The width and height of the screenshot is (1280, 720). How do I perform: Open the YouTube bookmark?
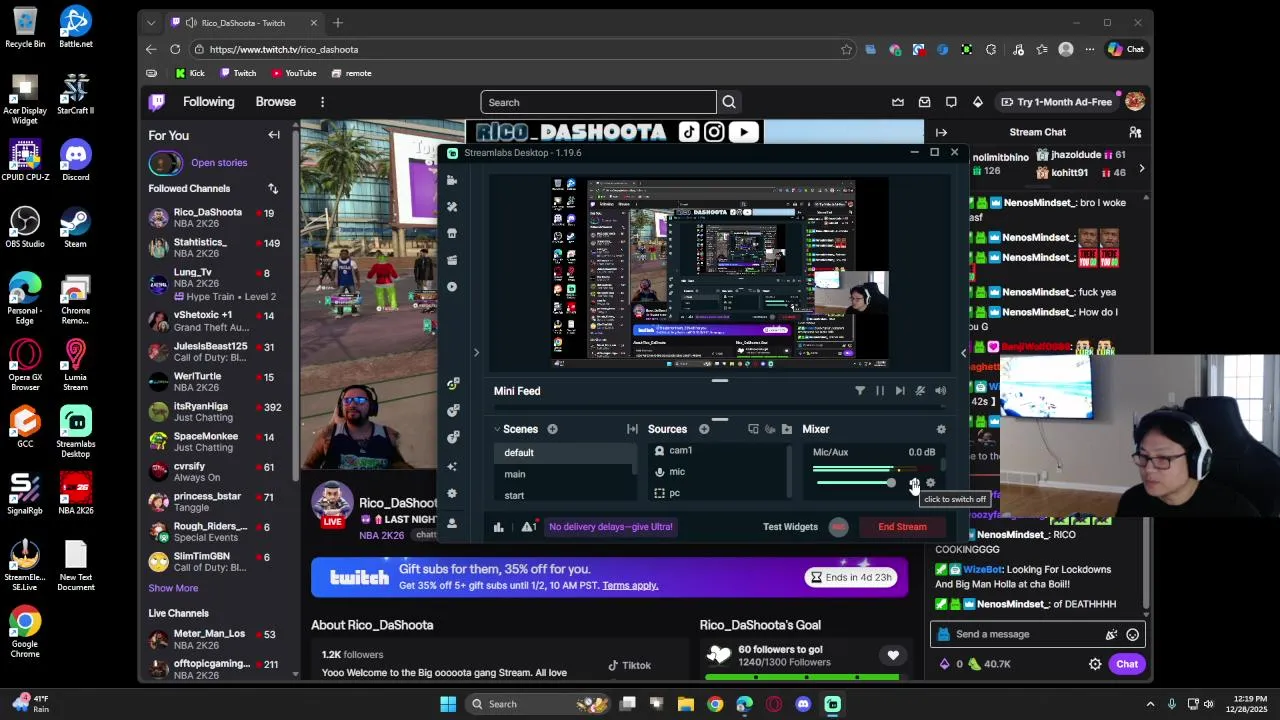[x=293, y=73]
